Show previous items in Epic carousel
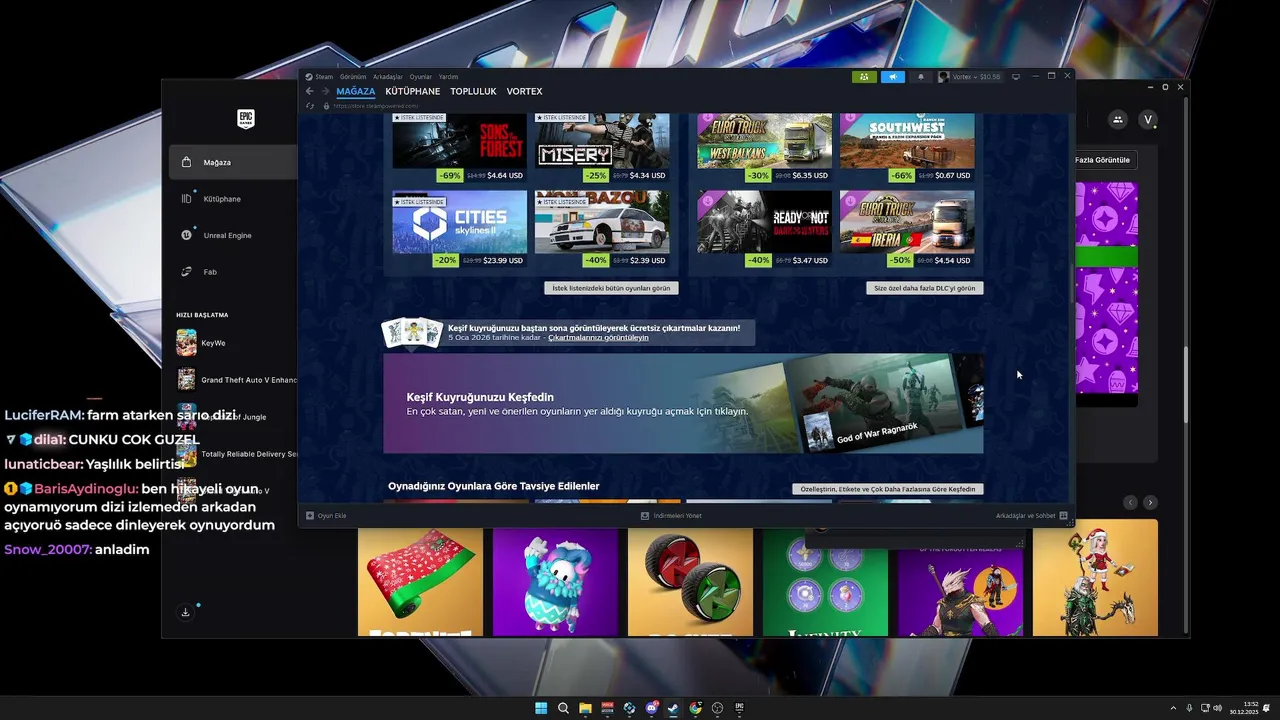The width and height of the screenshot is (1280, 720). 1130,502
